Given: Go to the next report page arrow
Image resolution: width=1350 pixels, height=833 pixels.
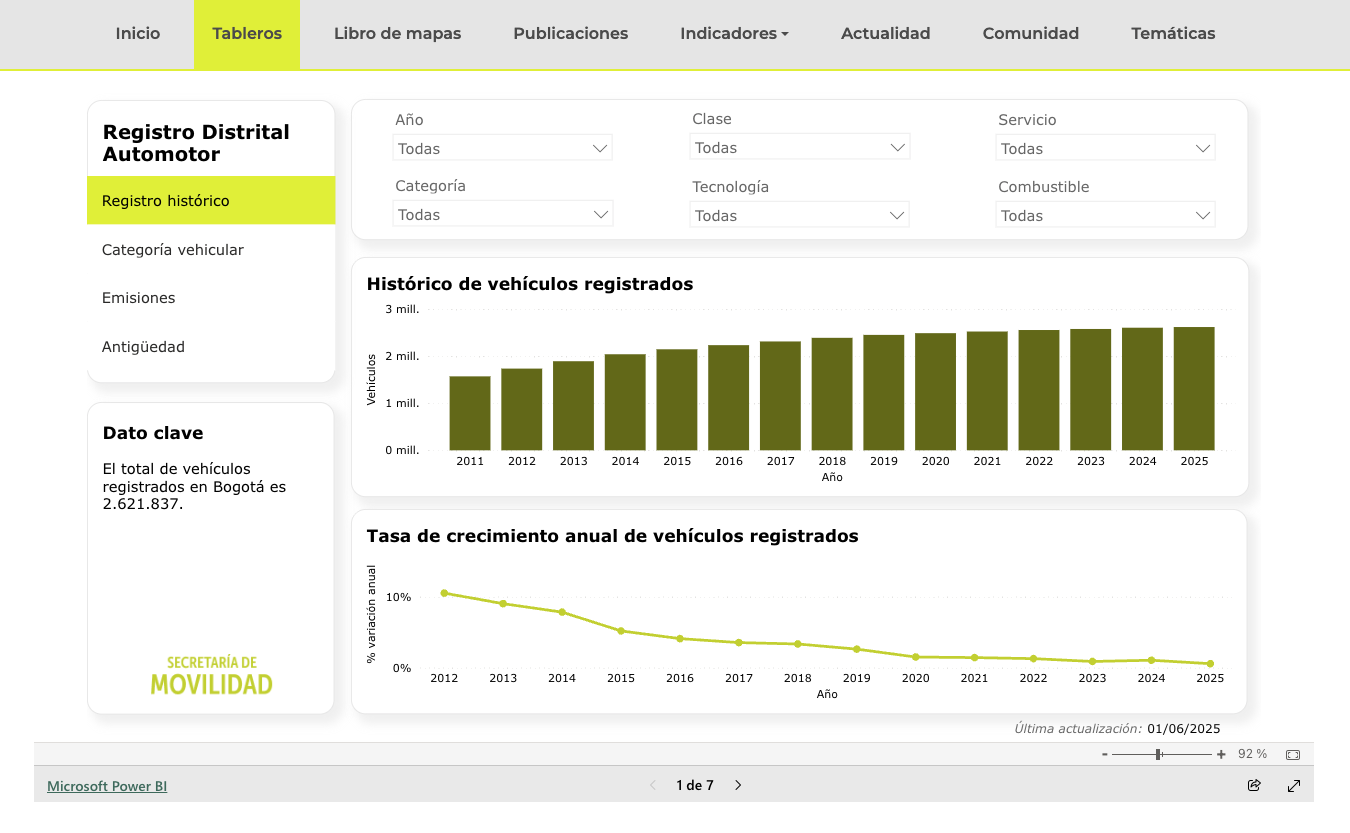Looking at the screenshot, I should point(738,785).
